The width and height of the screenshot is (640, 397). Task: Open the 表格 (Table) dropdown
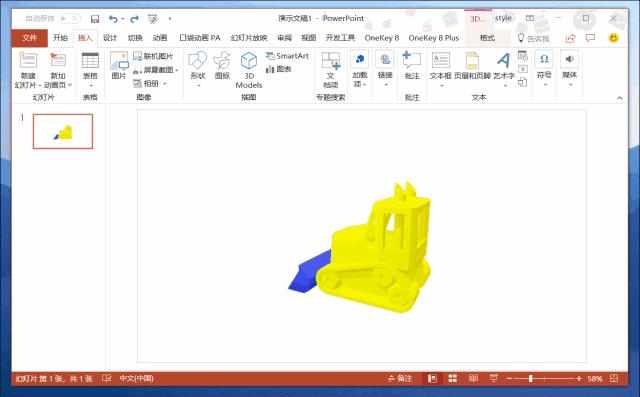(x=90, y=70)
